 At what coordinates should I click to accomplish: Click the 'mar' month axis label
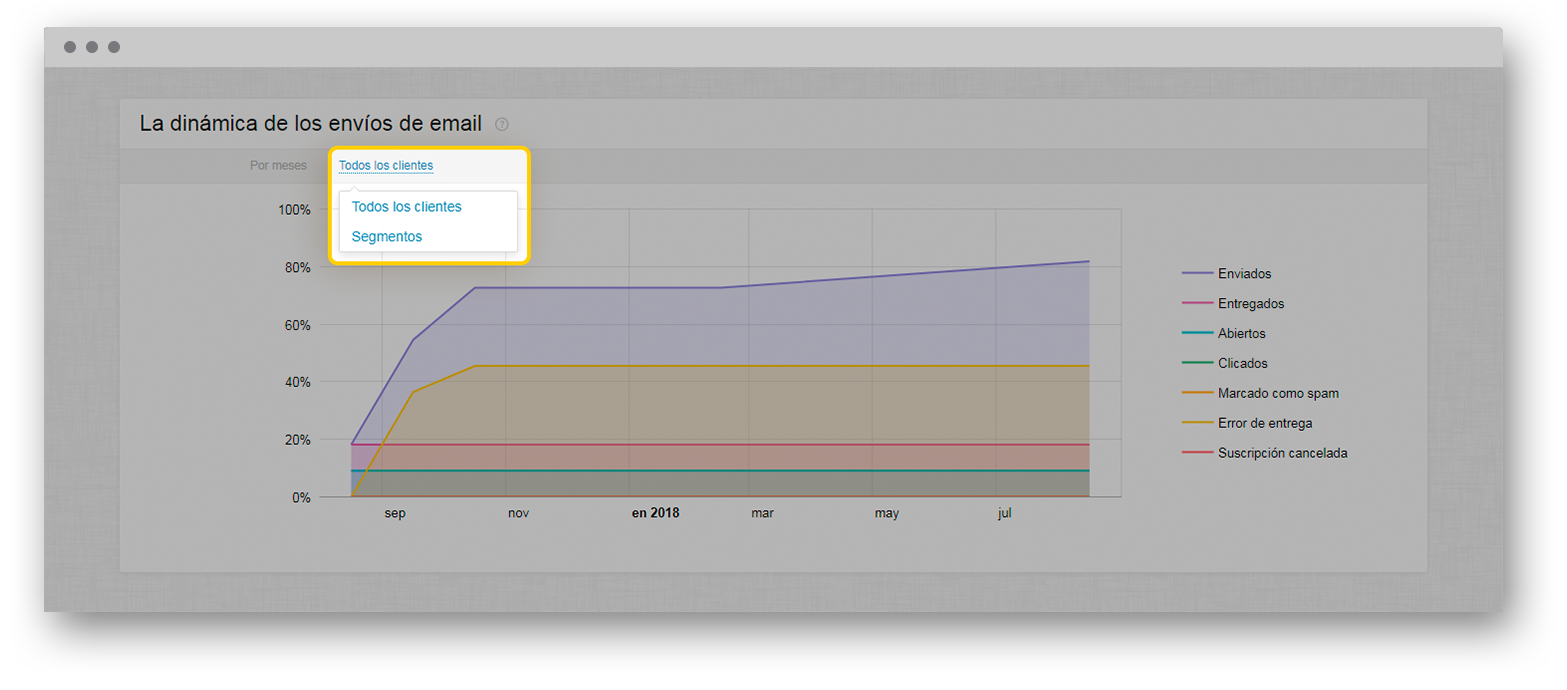[x=763, y=514]
